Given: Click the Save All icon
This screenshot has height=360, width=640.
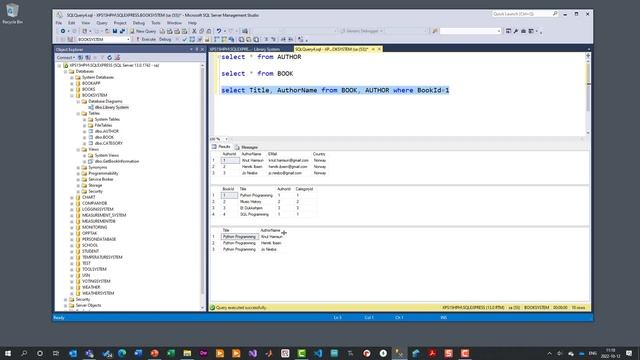Looking at the screenshot, I should click(122, 31).
